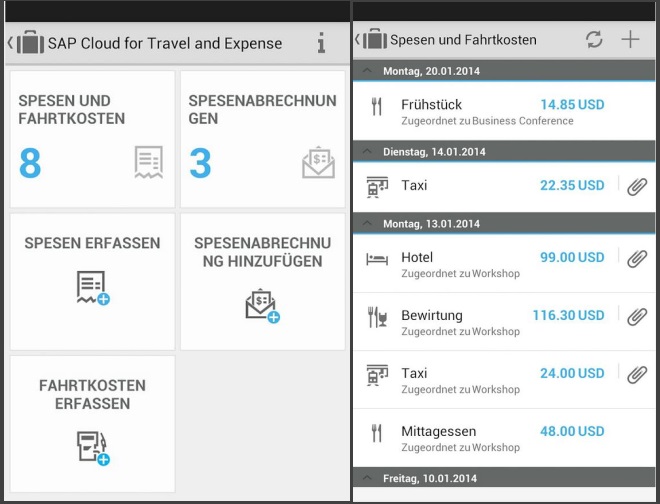Collapse the Freitag, 10.01.2014 section
This screenshot has width=660, height=504.
pyautogui.click(x=368, y=479)
